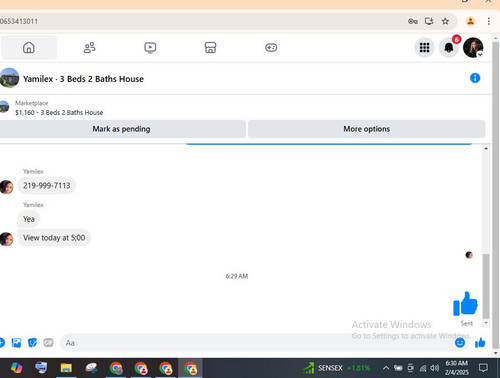
Task: Open the emoji picker in message box
Action: [460, 343]
